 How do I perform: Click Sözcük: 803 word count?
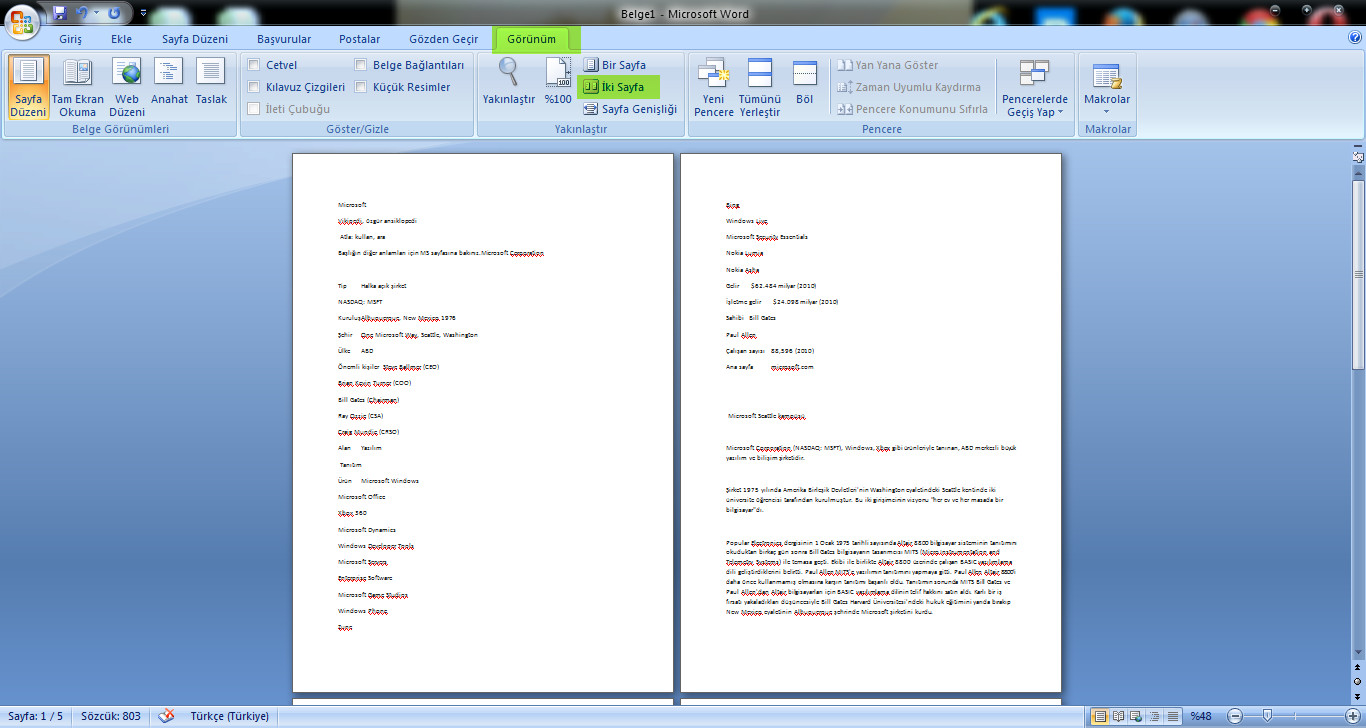[x=111, y=717]
